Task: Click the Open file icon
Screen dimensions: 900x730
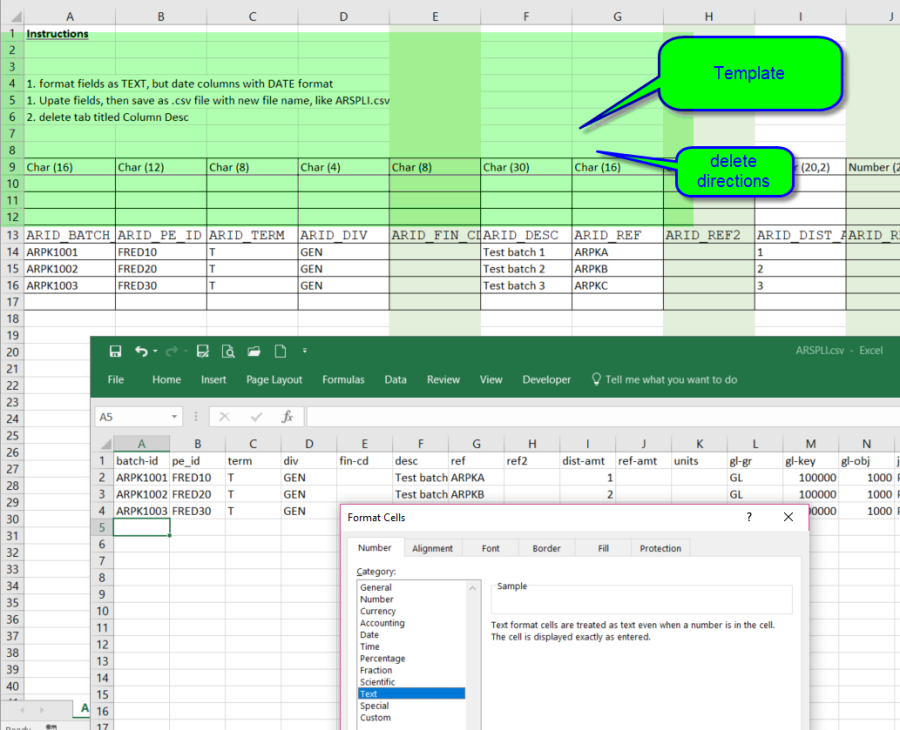Action: (x=253, y=350)
